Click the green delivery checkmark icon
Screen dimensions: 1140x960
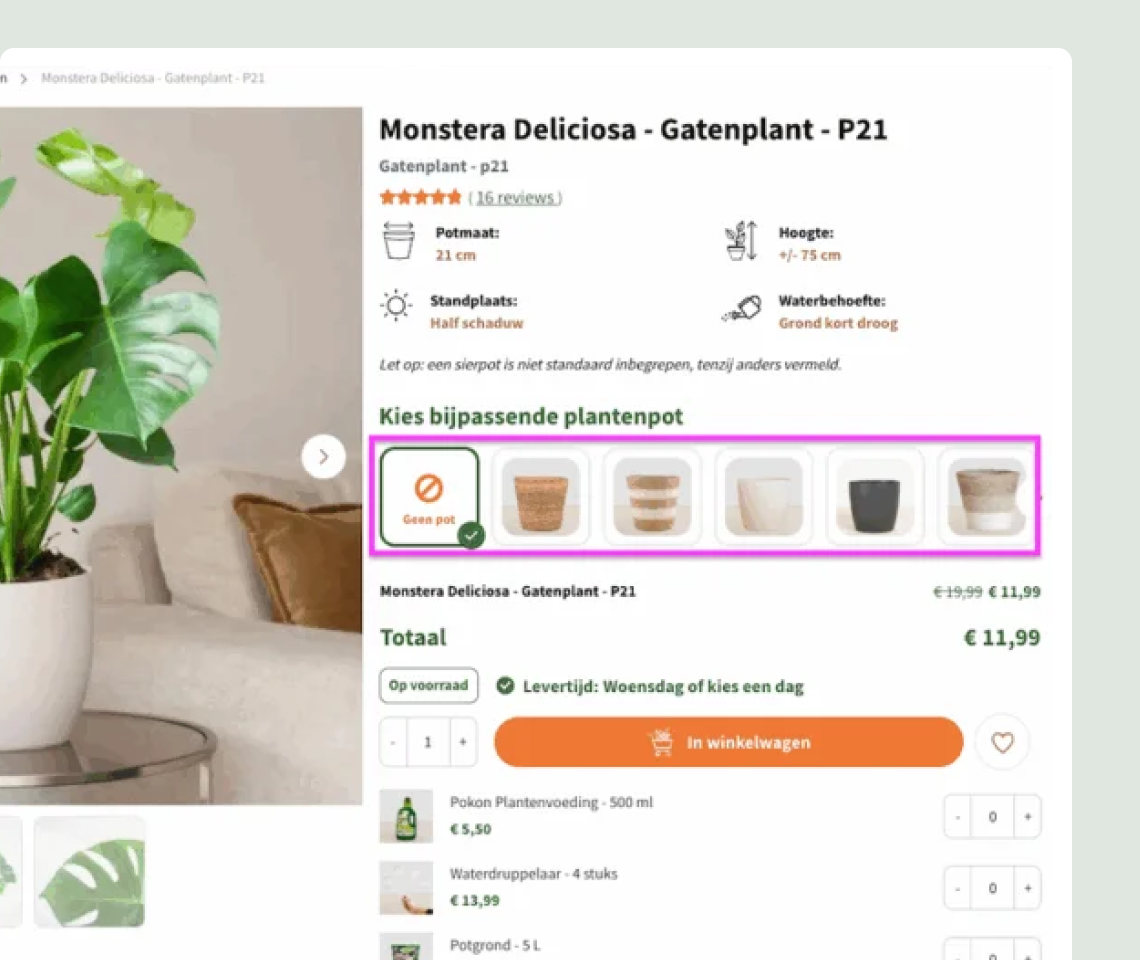pyautogui.click(x=505, y=686)
